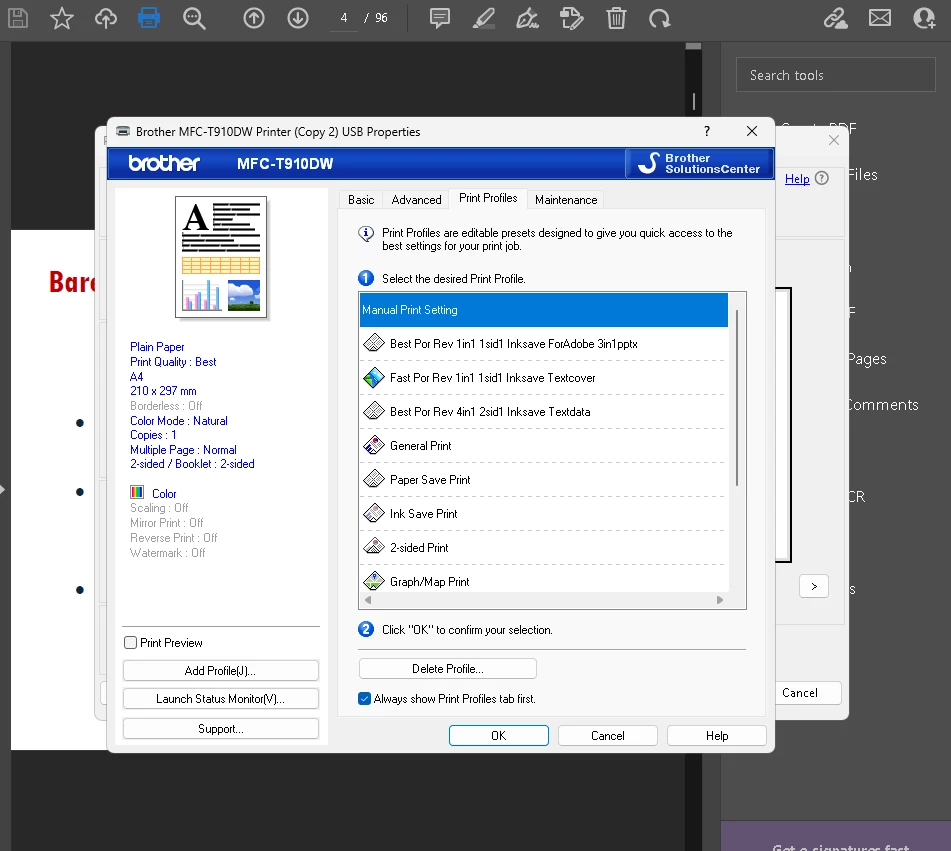951x851 pixels.
Task: Open the Maintenance tab
Action: pyautogui.click(x=566, y=200)
